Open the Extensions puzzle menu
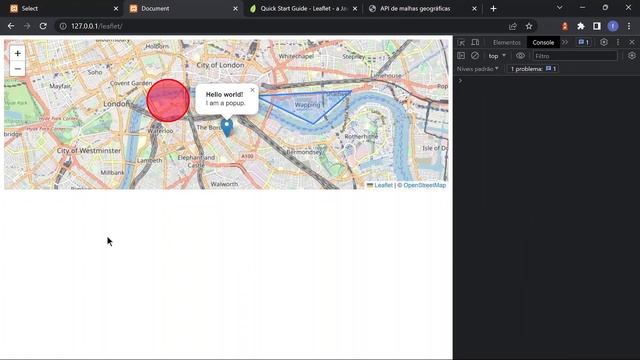The width and height of the screenshot is (640, 360). pyautogui.click(x=581, y=26)
